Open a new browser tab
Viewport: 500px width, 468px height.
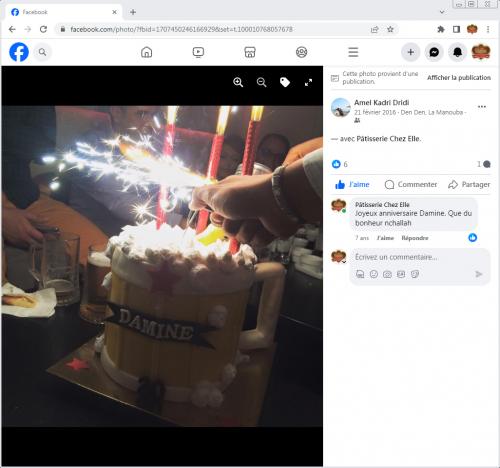coord(133,12)
